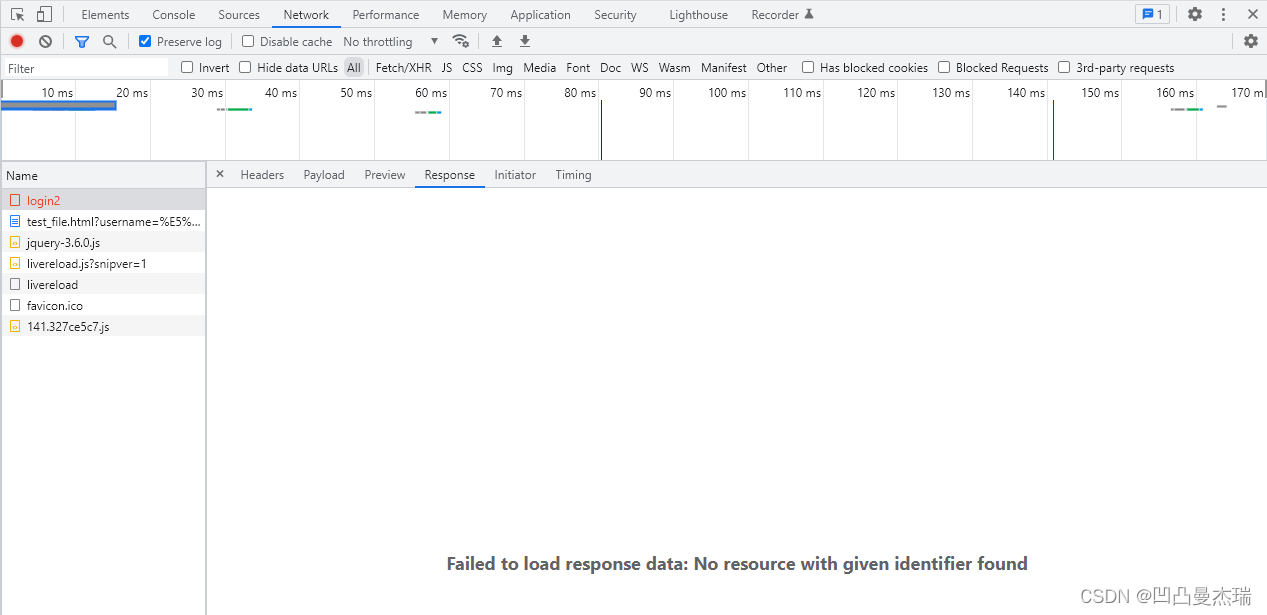This screenshot has height=615, width=1267.
Task: Open the Performance panel tab
Action: pos(386,15)
